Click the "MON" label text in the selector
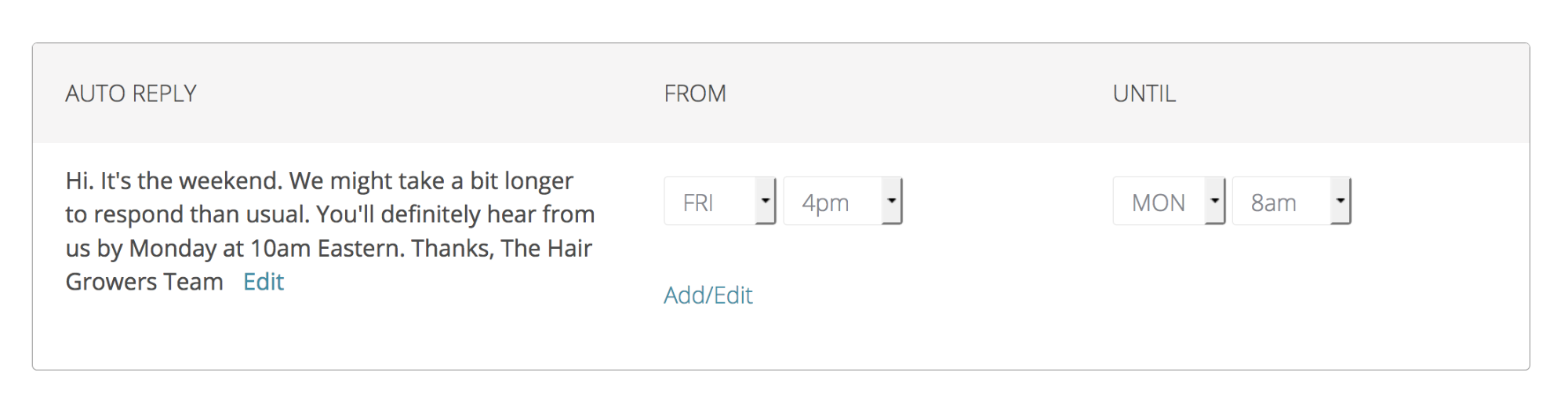Screen dimensions: 1568x398 1158,203
